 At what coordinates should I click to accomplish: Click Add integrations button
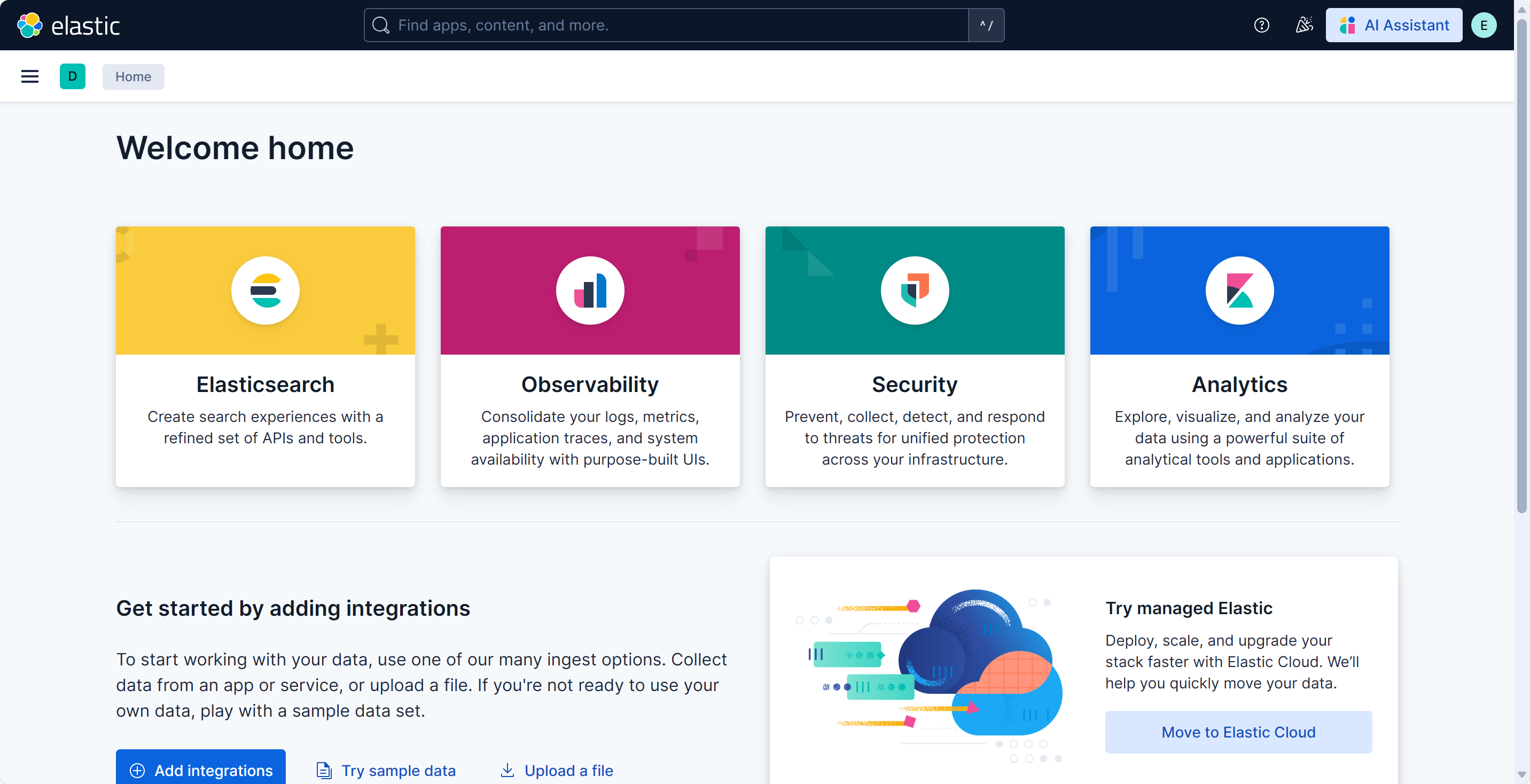click(201, 770)
